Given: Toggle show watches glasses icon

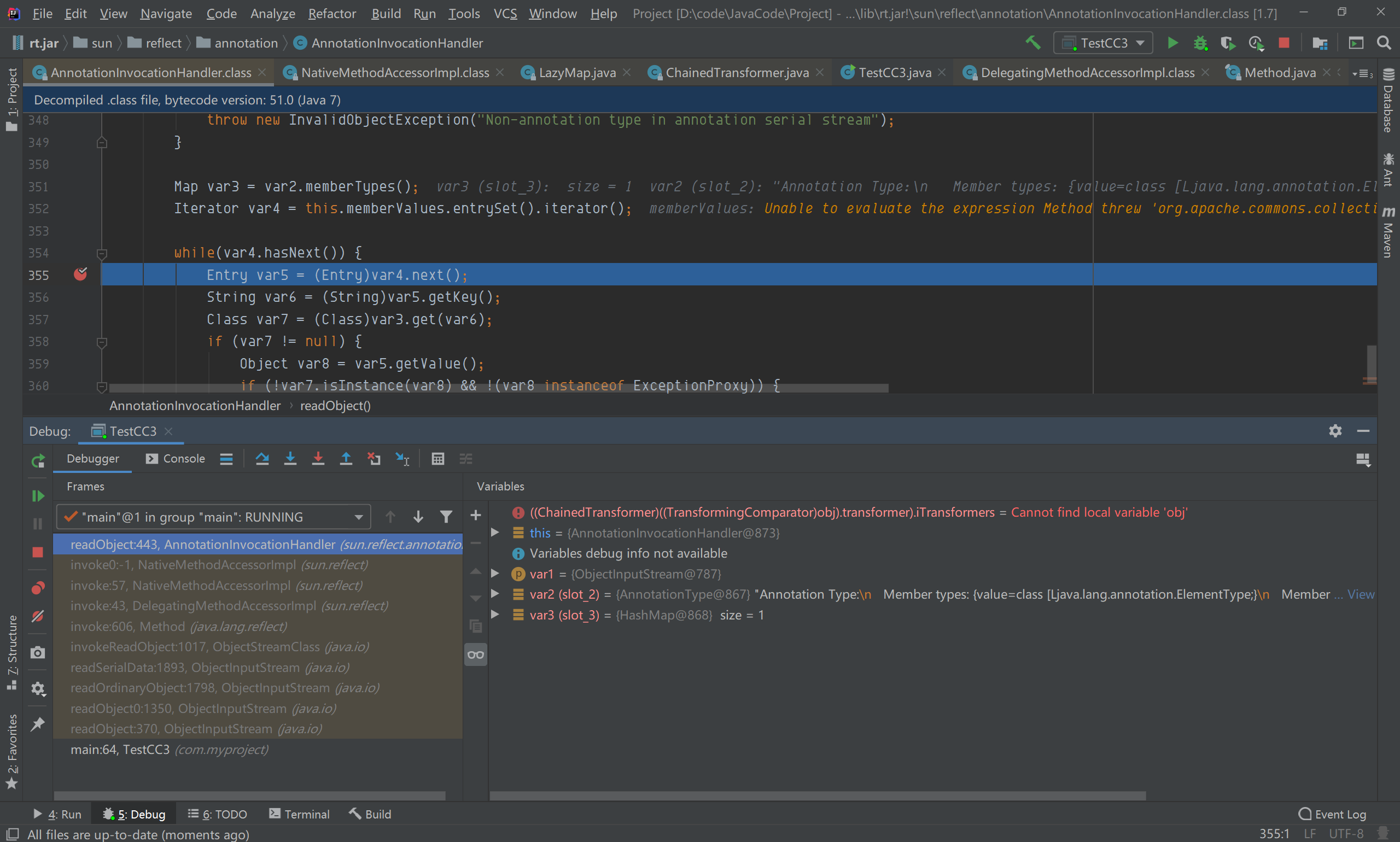Looking at the screenshot, I should coord(476,655).
